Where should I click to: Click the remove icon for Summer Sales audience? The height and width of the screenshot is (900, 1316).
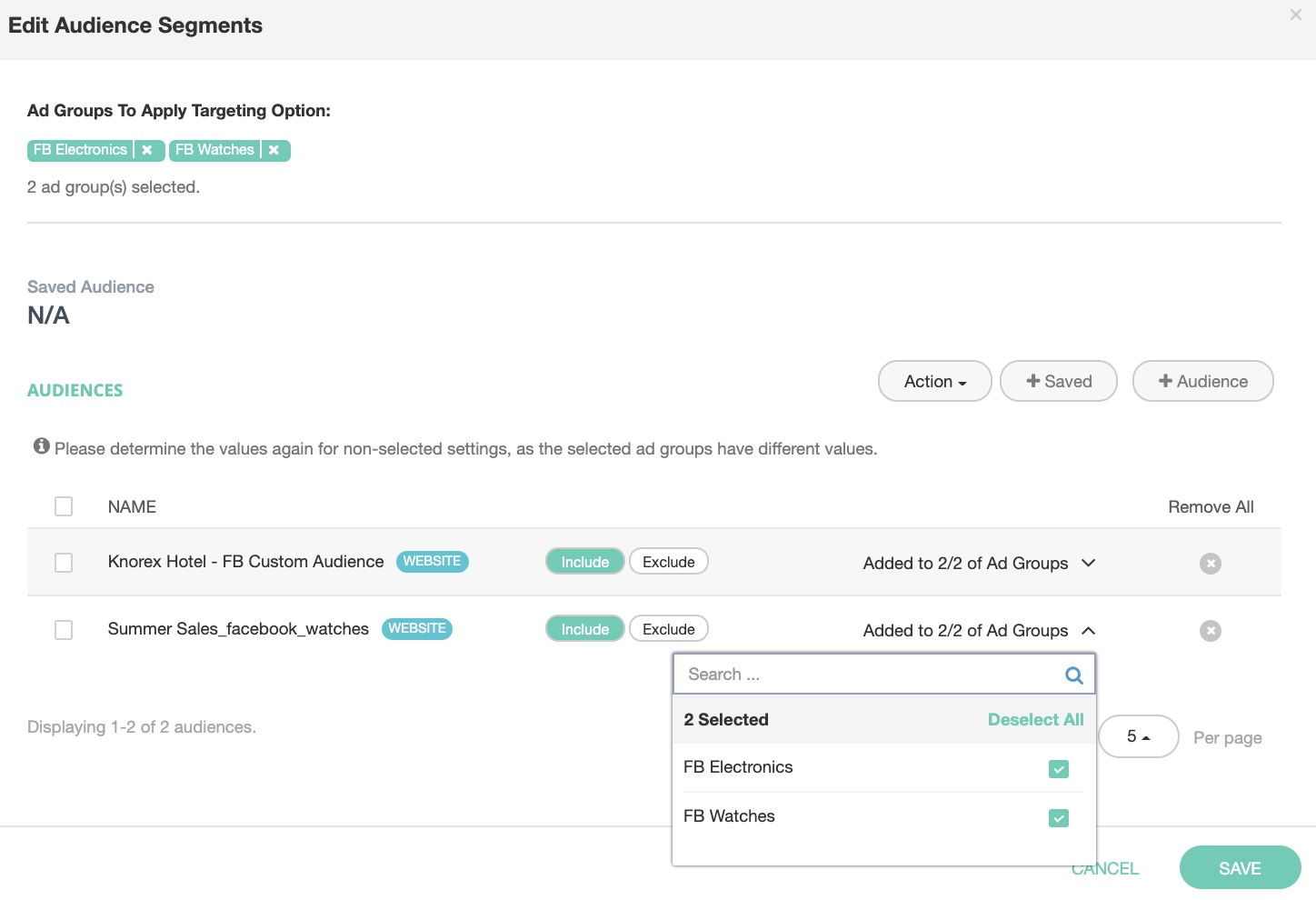[1210, 631]
